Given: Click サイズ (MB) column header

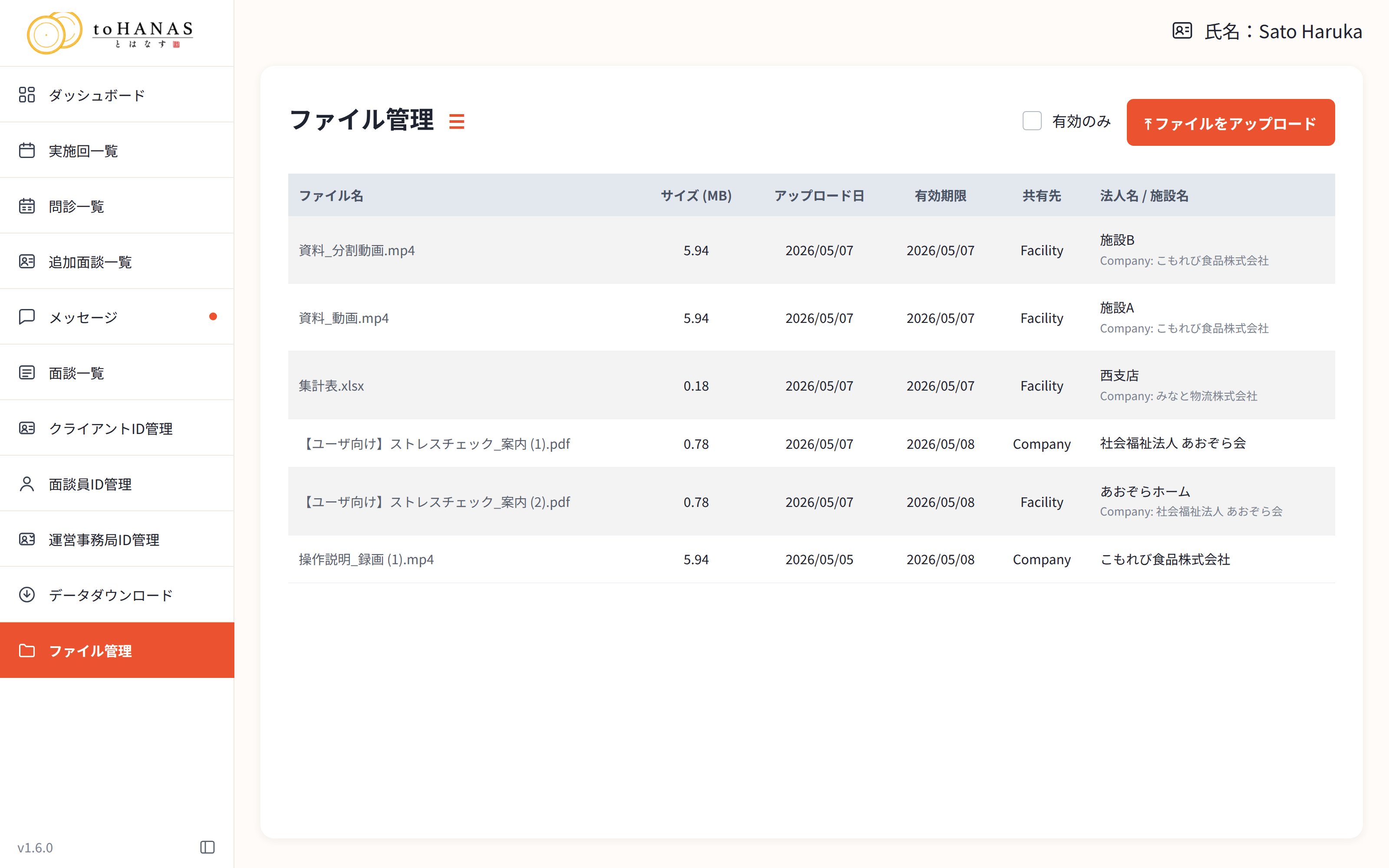Looking at the screenshot, I should point(696,196).
